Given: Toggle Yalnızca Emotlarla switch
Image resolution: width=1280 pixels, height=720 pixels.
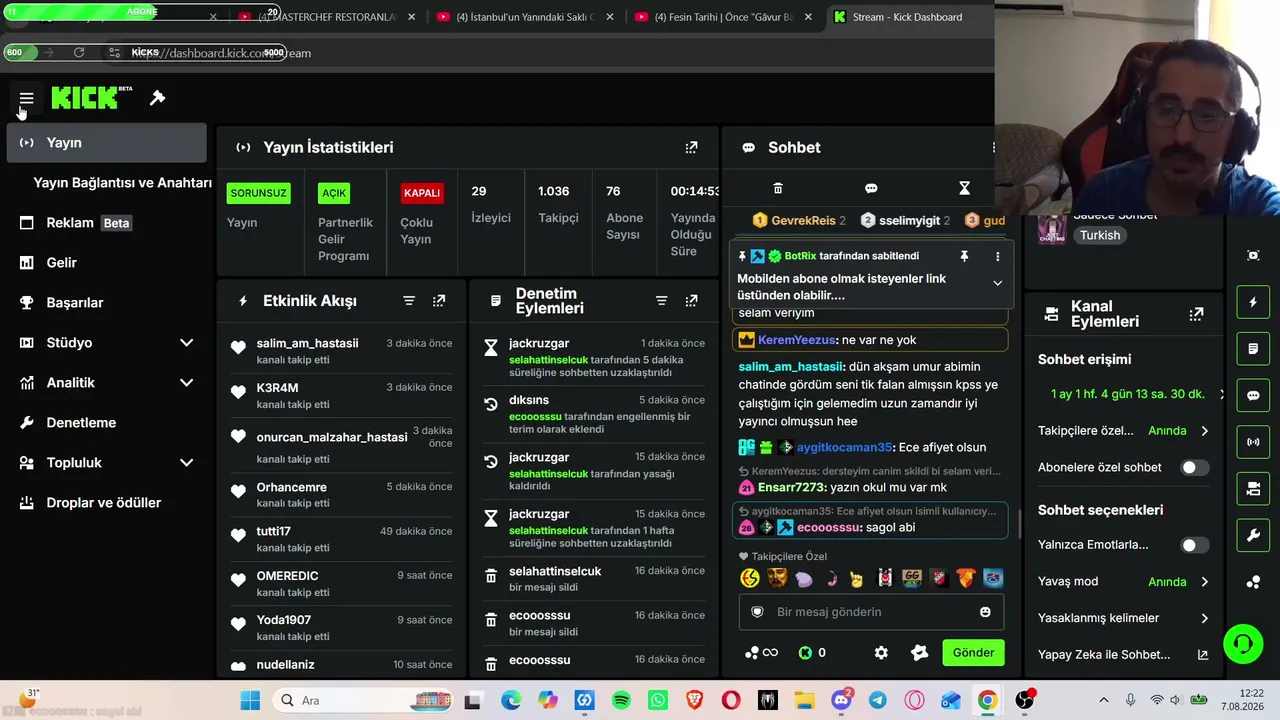Looking at the screenshot, I should click(x=1194, y=545).
